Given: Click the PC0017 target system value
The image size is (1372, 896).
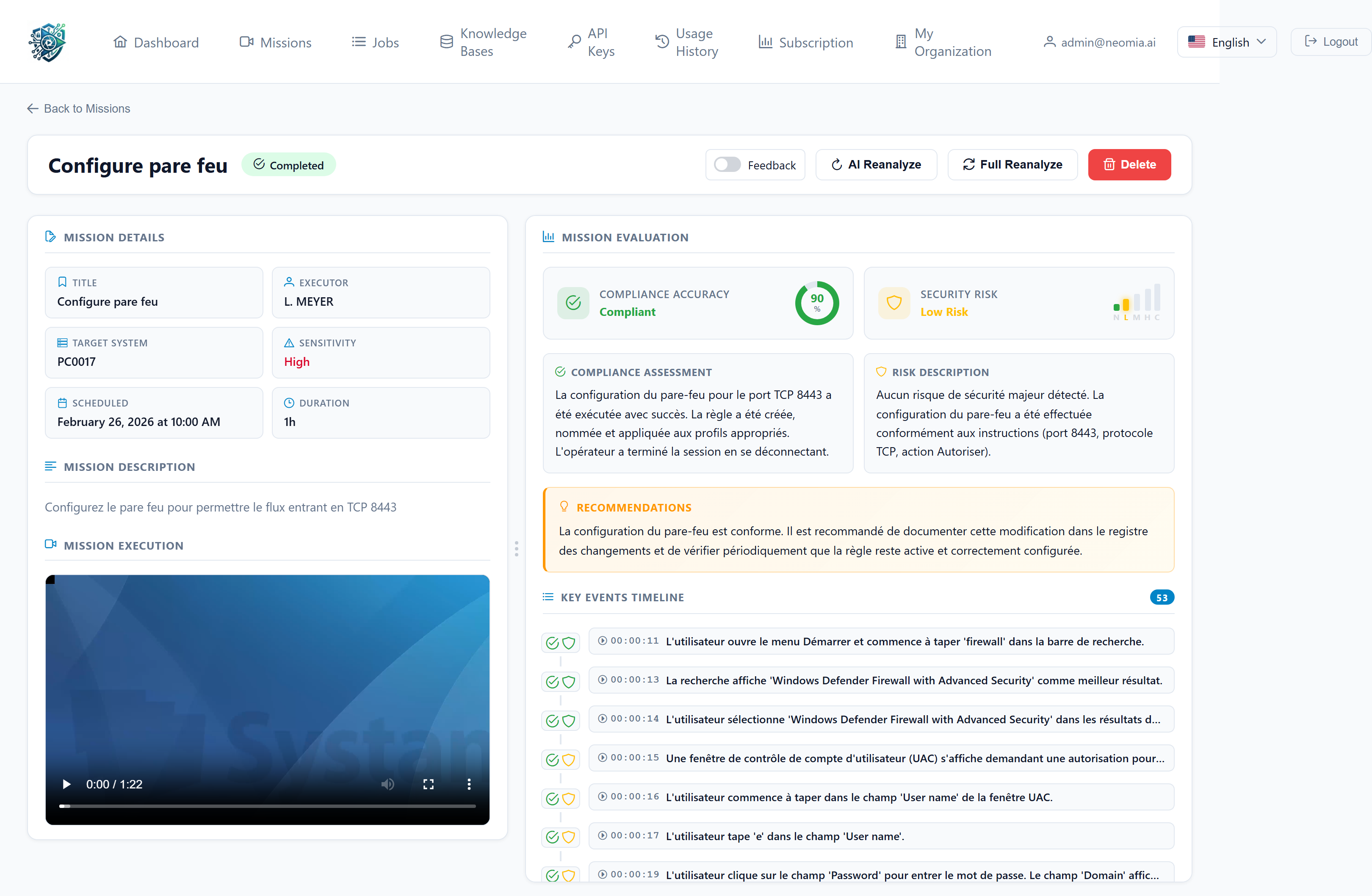Looking at the screenshot, I should pyautogui.click(x=76, y=362).
